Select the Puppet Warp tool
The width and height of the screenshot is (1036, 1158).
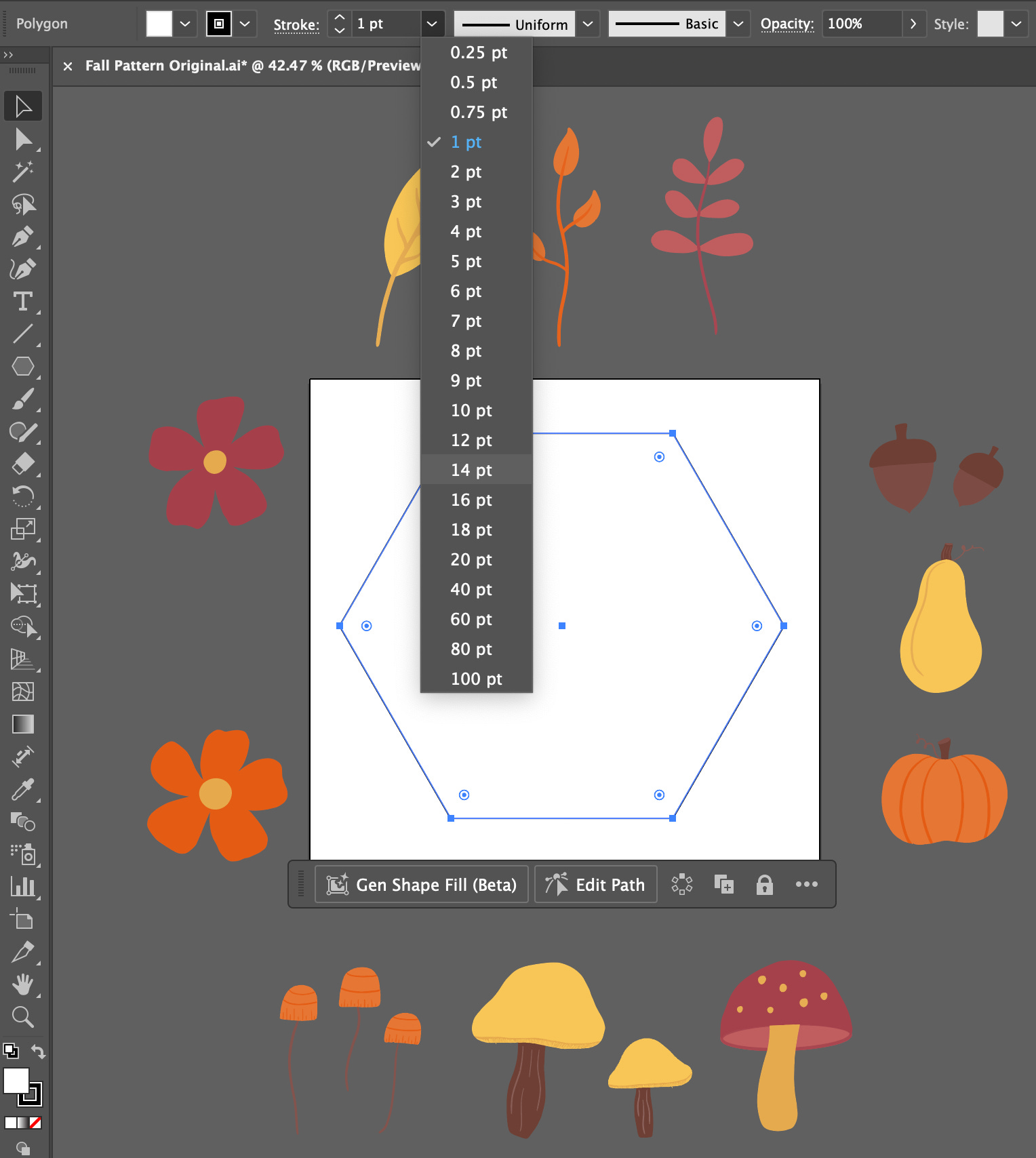point(23,561)
